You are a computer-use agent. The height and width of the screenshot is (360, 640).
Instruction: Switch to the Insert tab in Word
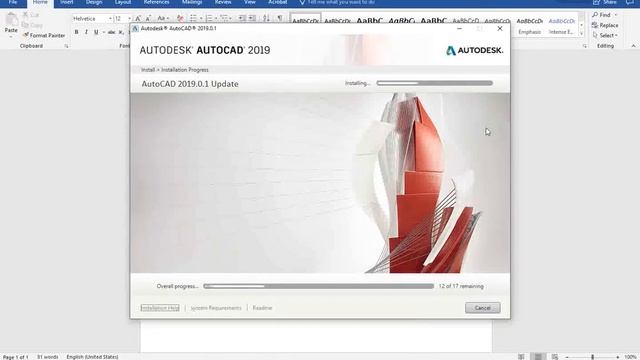click(67, 2)
